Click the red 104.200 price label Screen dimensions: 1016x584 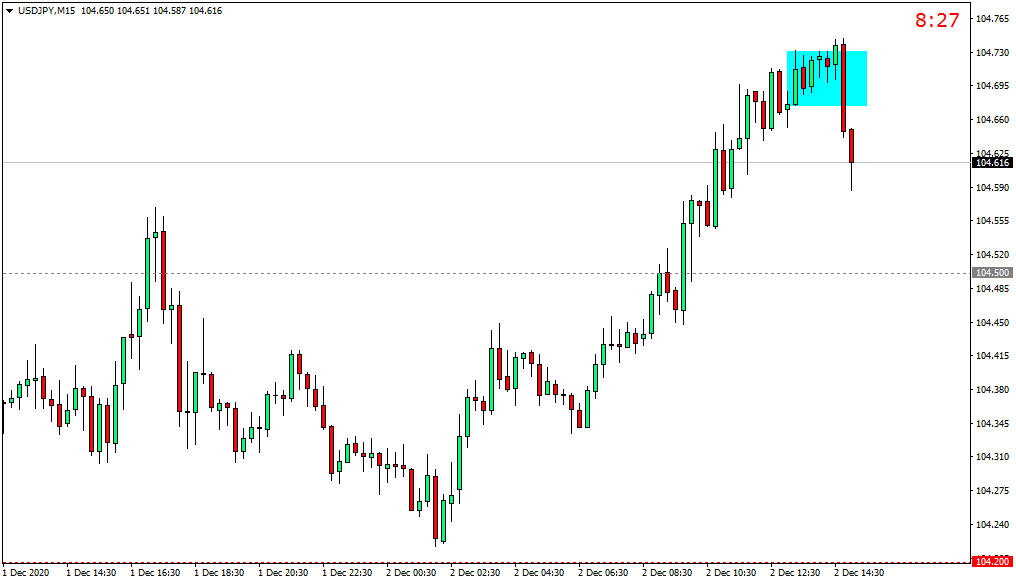(x=993, y=561)
